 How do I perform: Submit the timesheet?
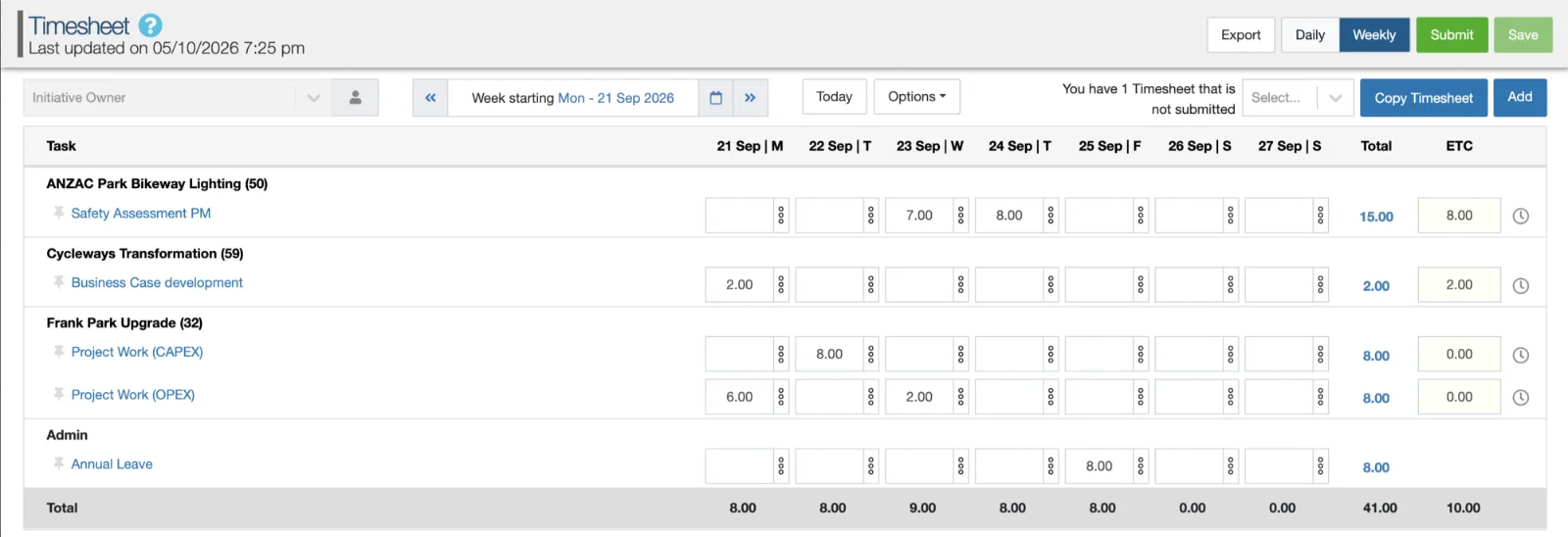[x=1451, y=35]
